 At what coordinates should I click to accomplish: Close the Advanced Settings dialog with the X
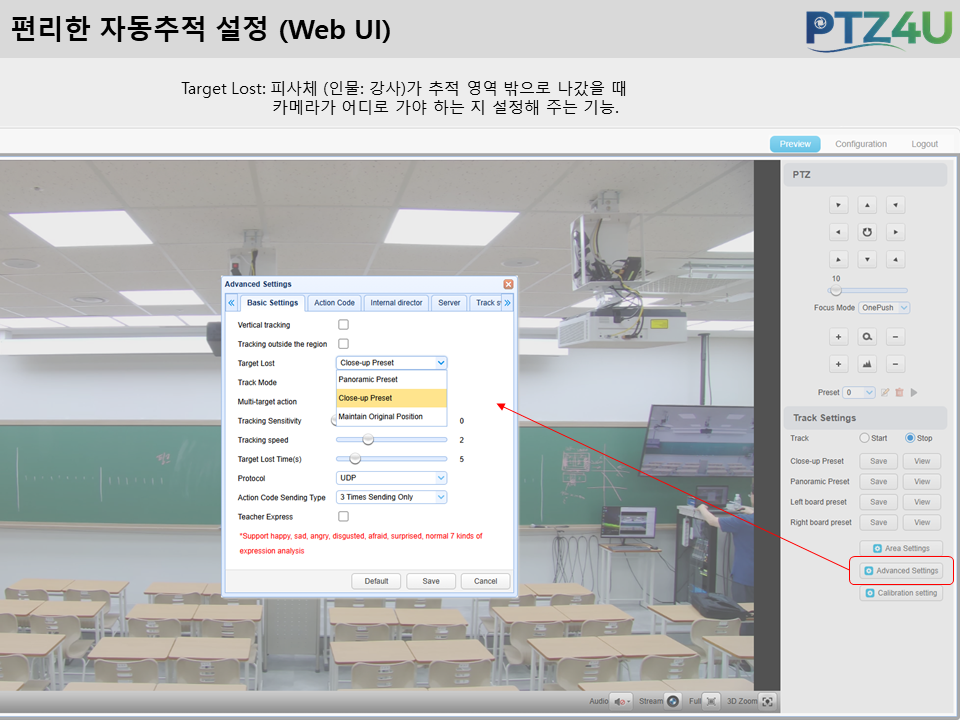pos(508,284)
